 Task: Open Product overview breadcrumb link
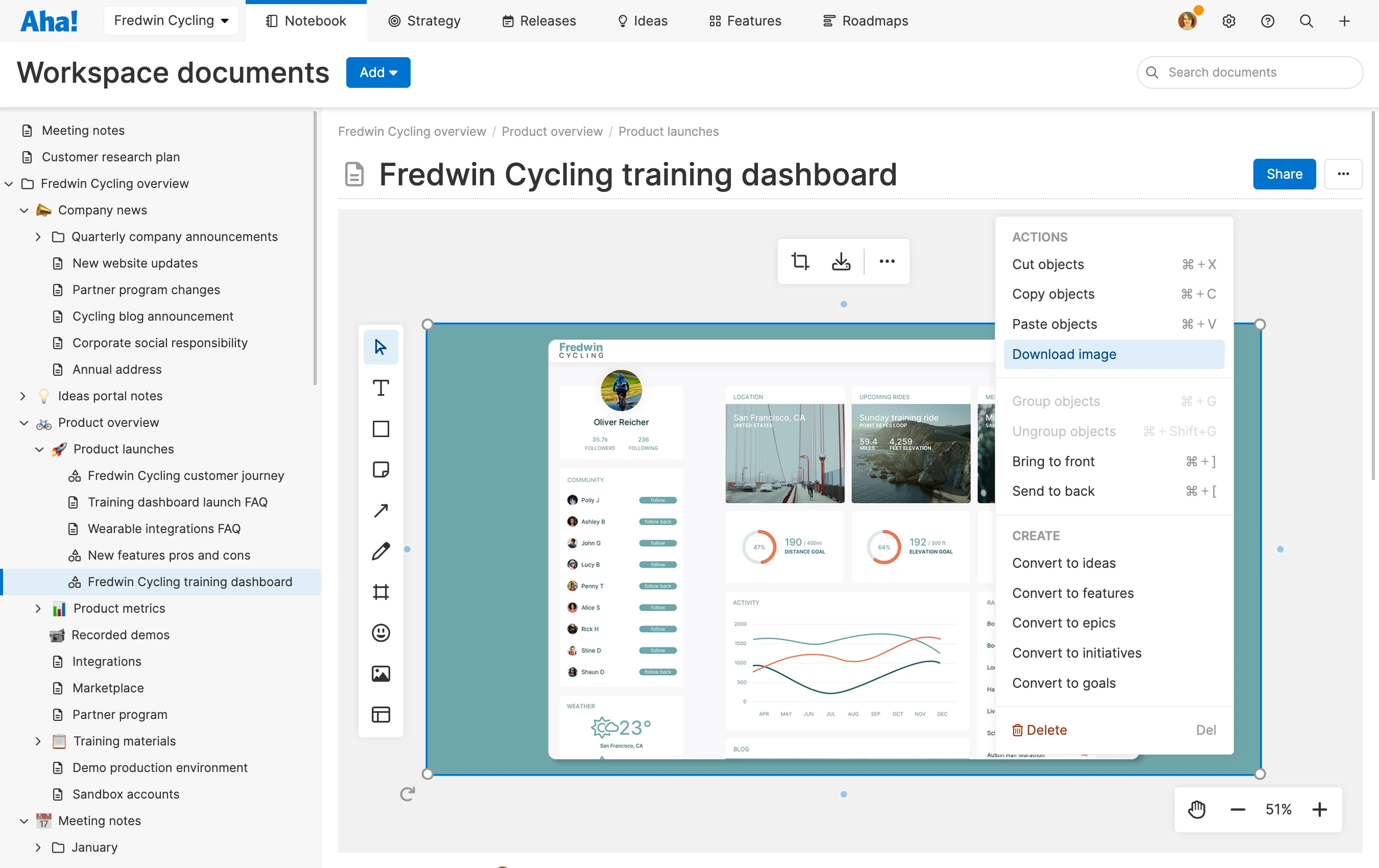tap(552, 131)
